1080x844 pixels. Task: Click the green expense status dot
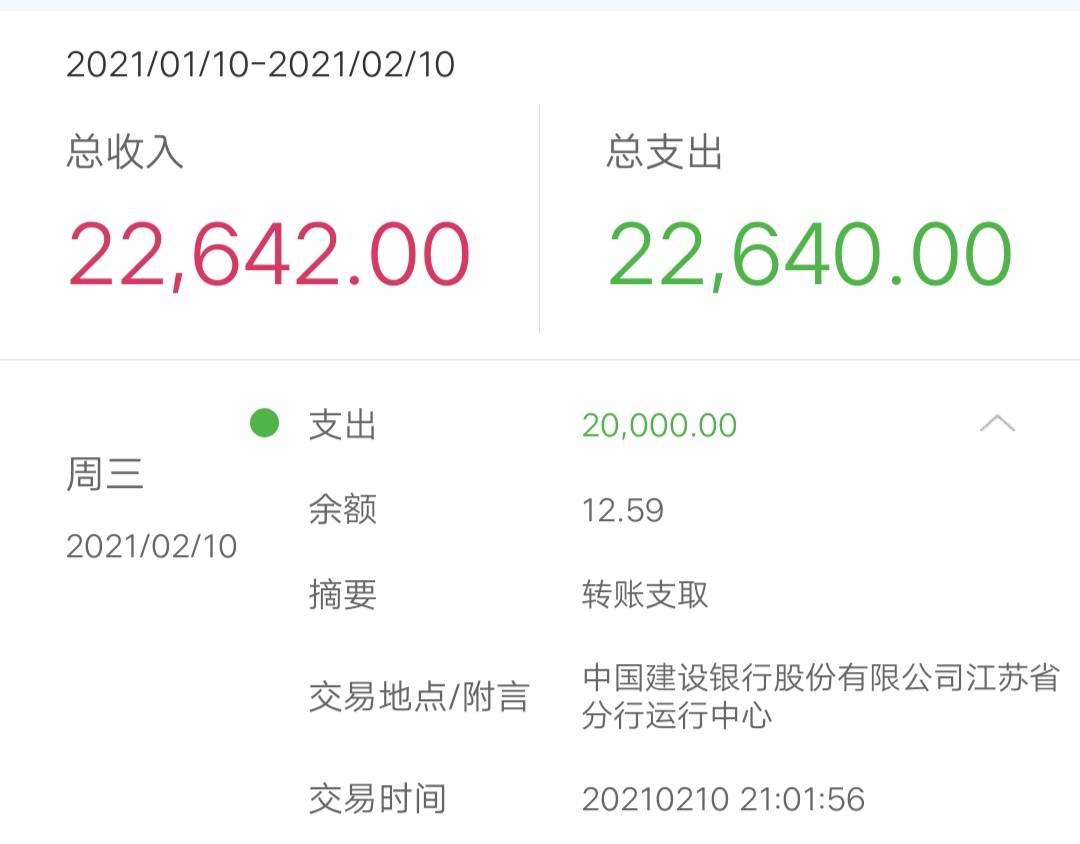(x=262, y=424)
